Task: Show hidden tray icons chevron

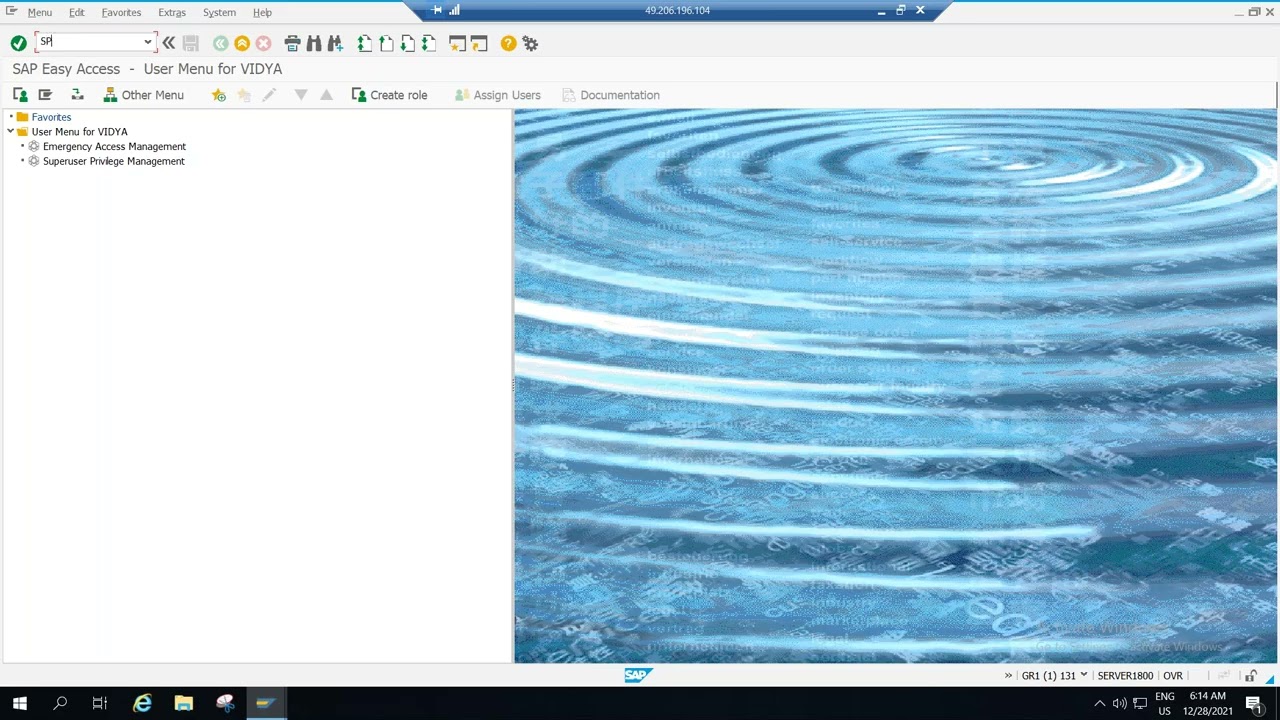Action: pos(1099,704)
